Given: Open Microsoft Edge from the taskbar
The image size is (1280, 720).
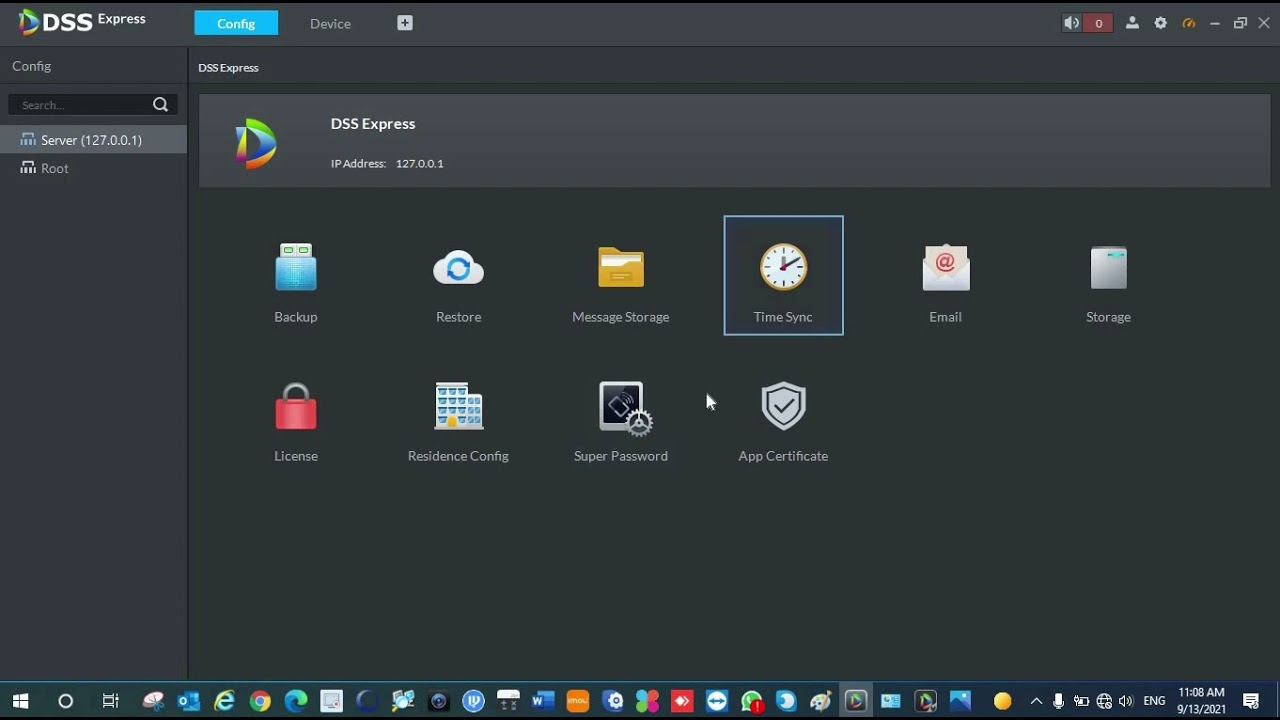Looking at the screenshot, I should coord(296,701).
